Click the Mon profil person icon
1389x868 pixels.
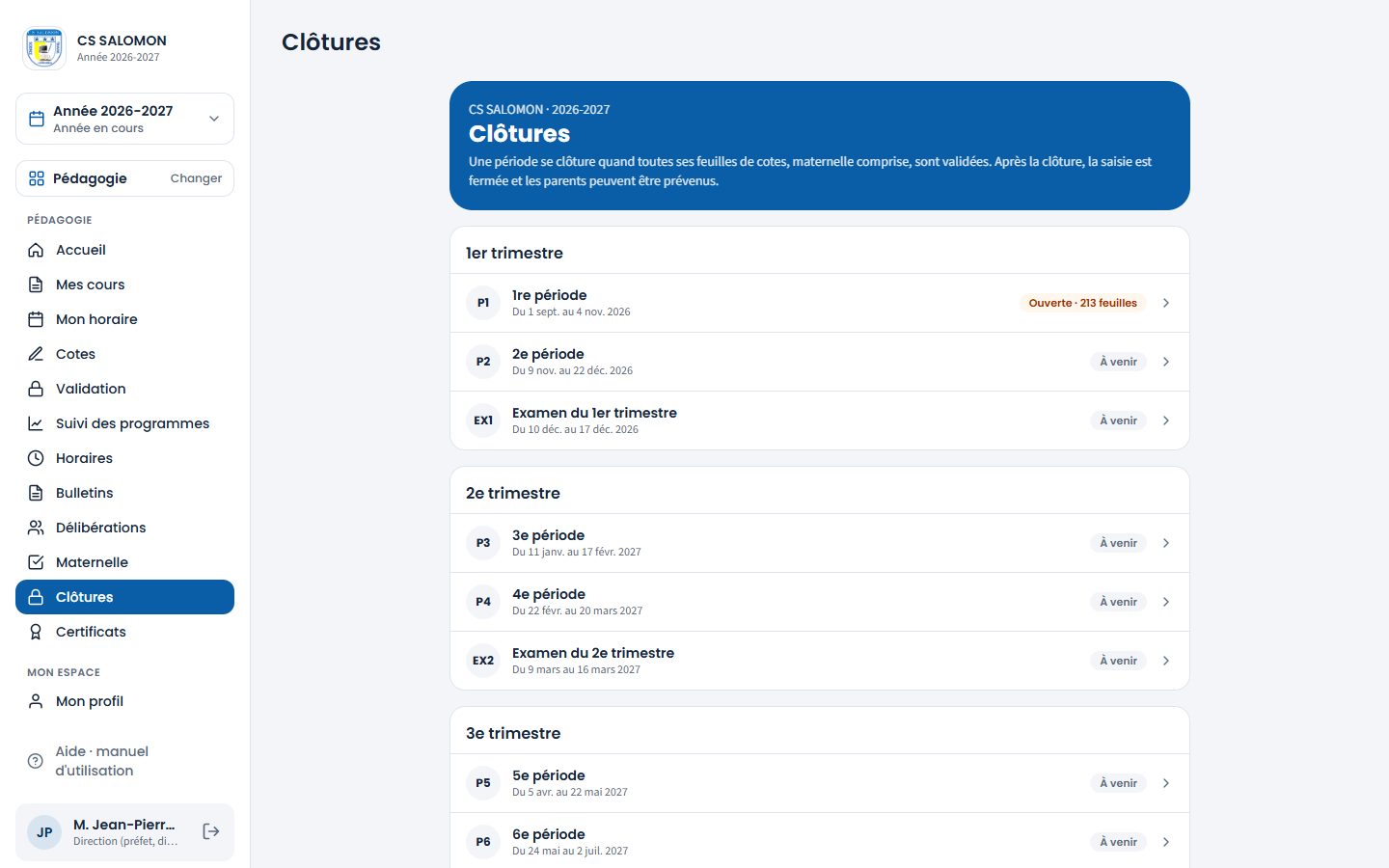[36, 701]
